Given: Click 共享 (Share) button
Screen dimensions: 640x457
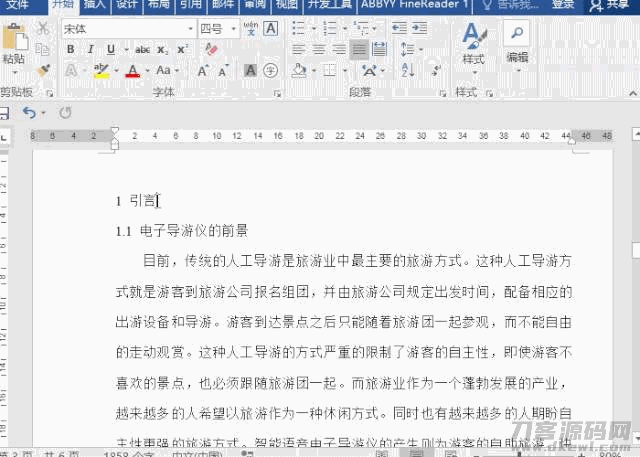Looking at the screenshot, I should pos(610,5).
